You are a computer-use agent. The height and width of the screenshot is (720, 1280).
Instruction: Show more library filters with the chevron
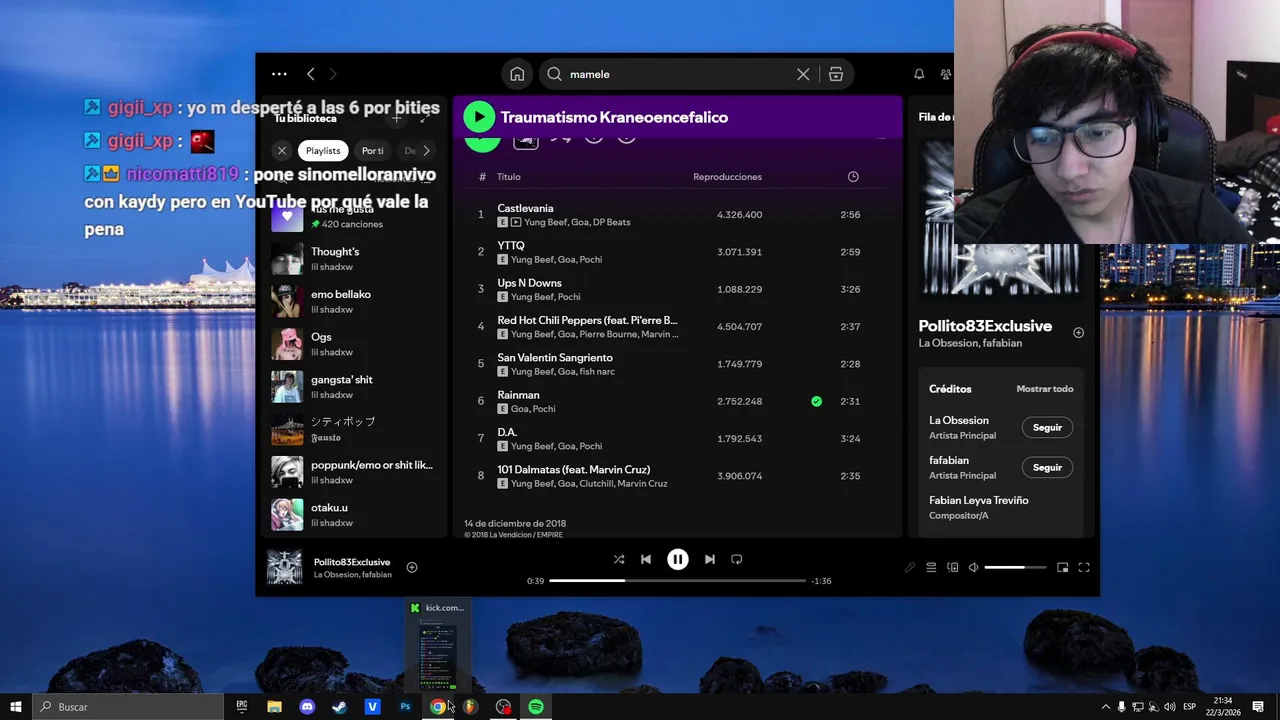click(x=426, y=151)
